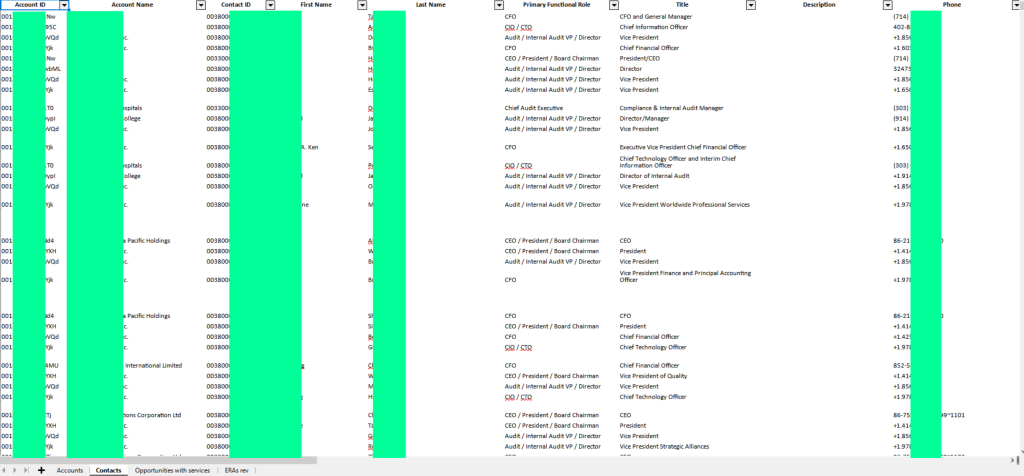
Task: Select 'Vice President Strategic Alliances' cell
Action: pyautogui.click(x=664, y=447)
